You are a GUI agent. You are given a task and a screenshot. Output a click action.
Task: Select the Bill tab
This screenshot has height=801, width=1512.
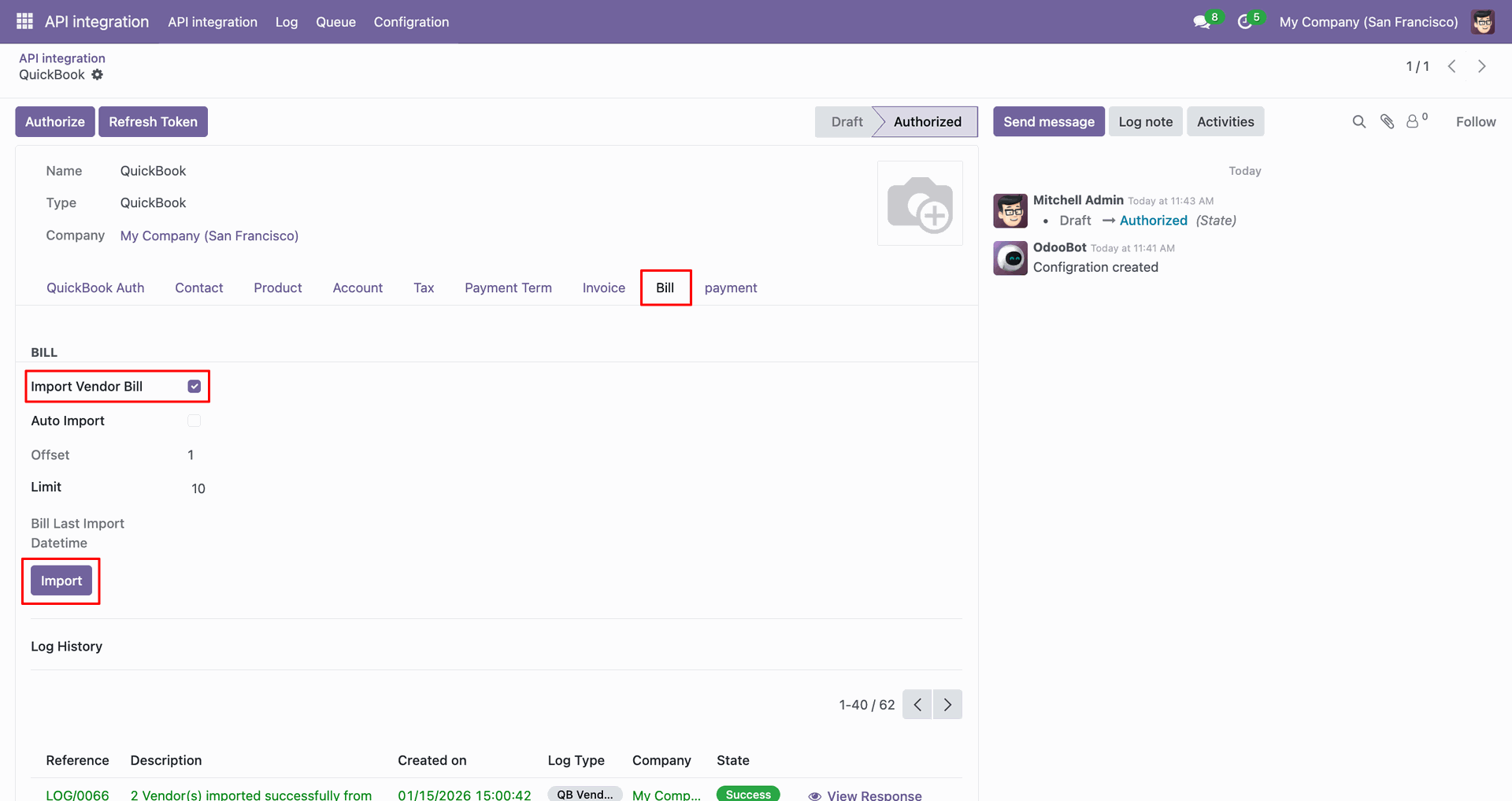point(665,287)
